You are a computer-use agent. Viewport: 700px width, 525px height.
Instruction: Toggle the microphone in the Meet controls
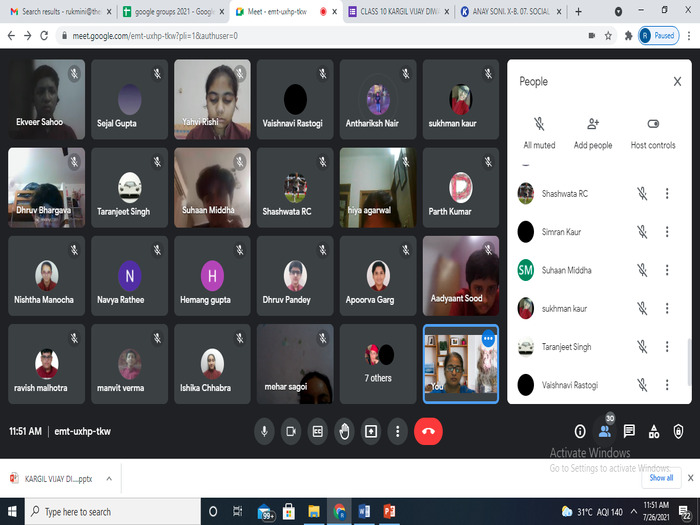point(264,431)
